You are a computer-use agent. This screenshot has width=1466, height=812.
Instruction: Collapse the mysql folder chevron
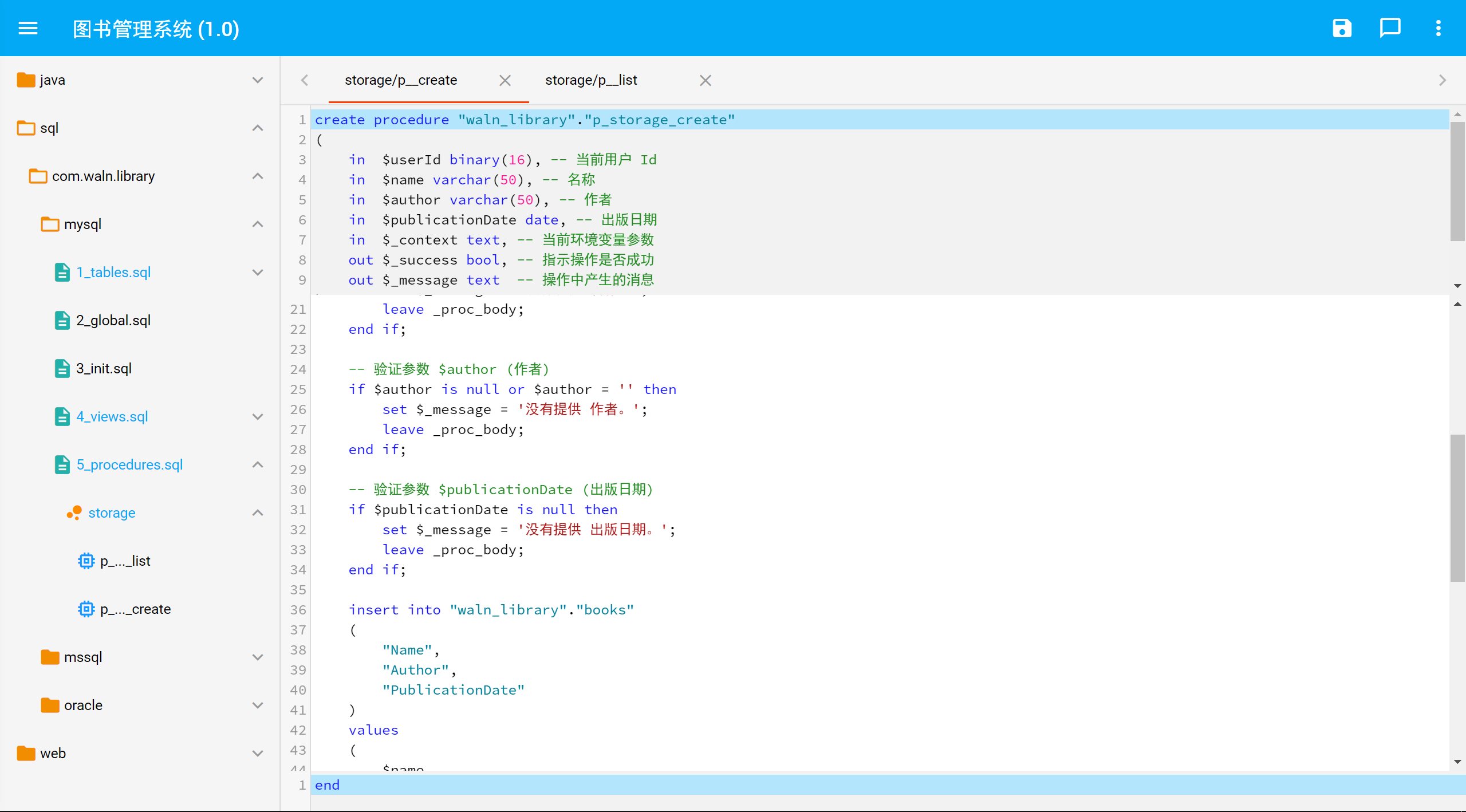(258, 224)
